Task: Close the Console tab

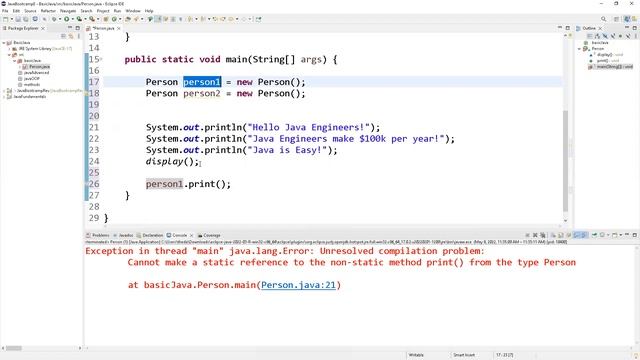Action: [191, 235]
